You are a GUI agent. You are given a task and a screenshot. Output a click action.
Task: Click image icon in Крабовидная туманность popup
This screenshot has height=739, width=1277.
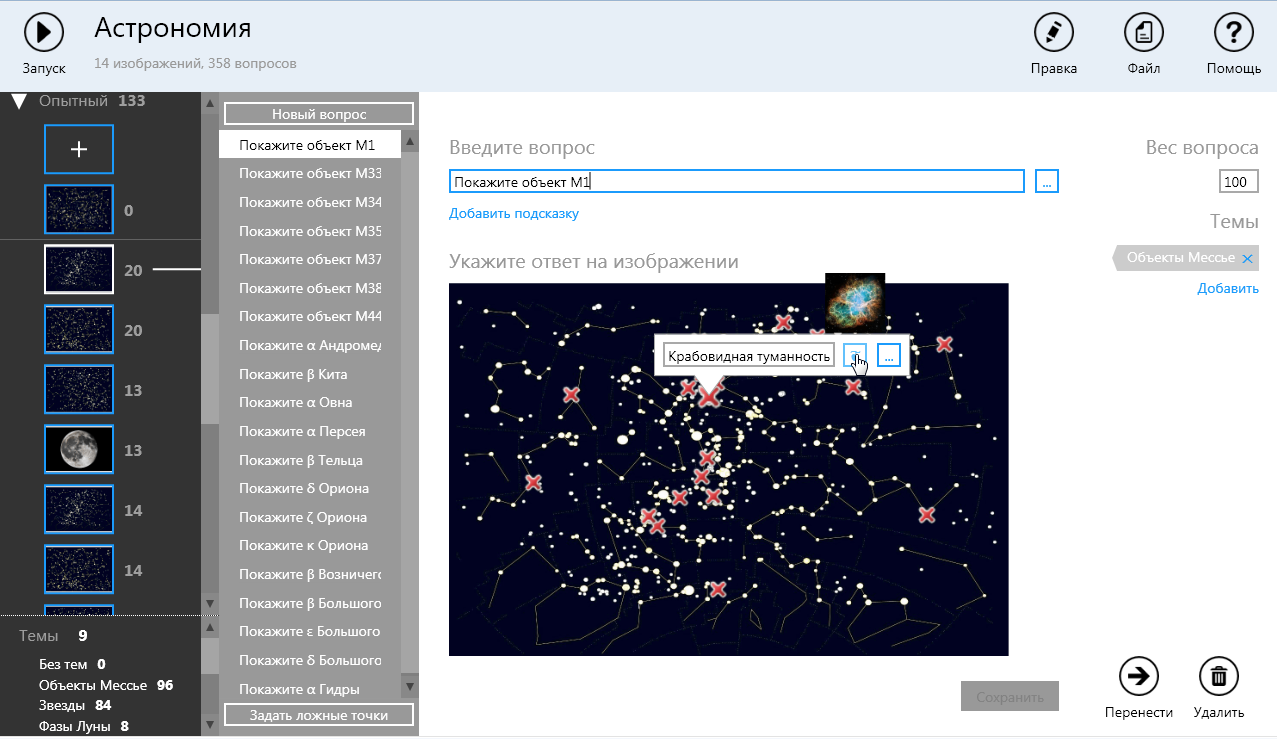(855, 355)
